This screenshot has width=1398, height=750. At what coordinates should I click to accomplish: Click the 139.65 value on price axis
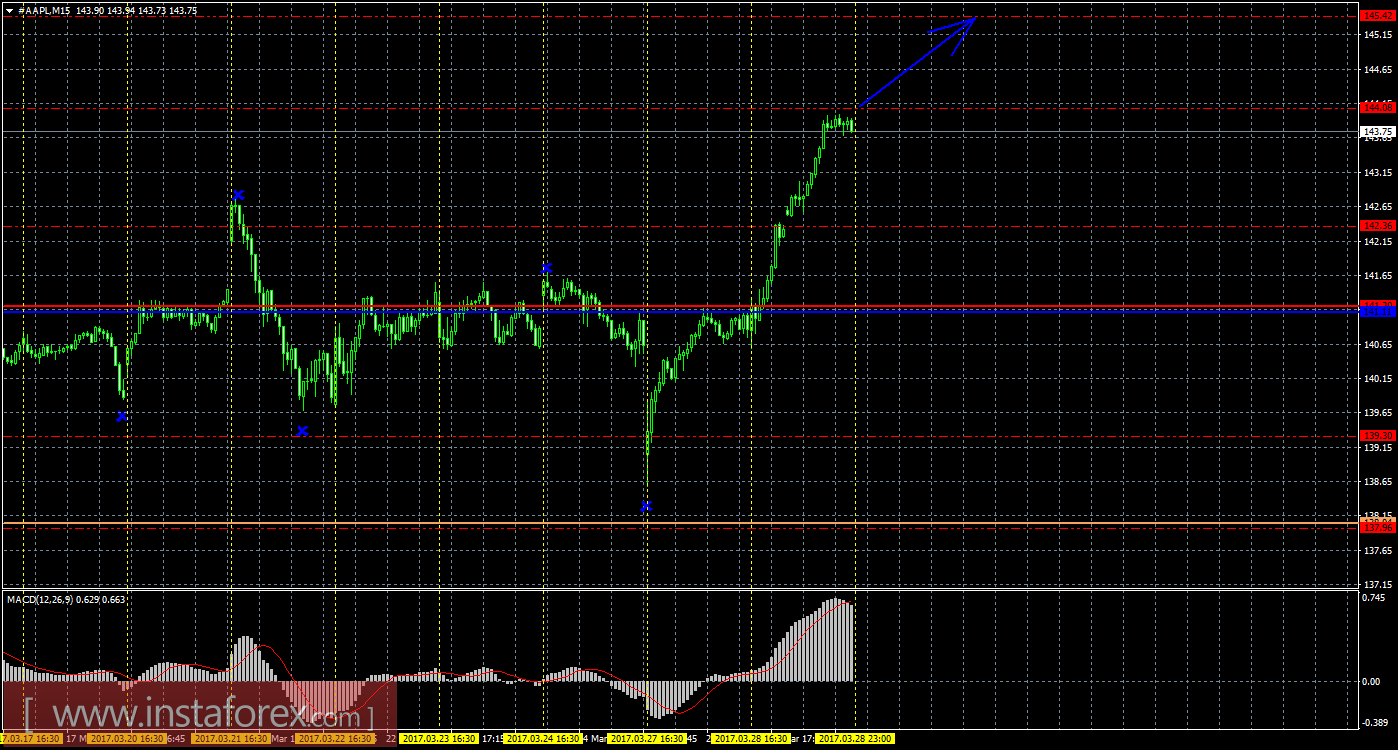pos(1378,412)
